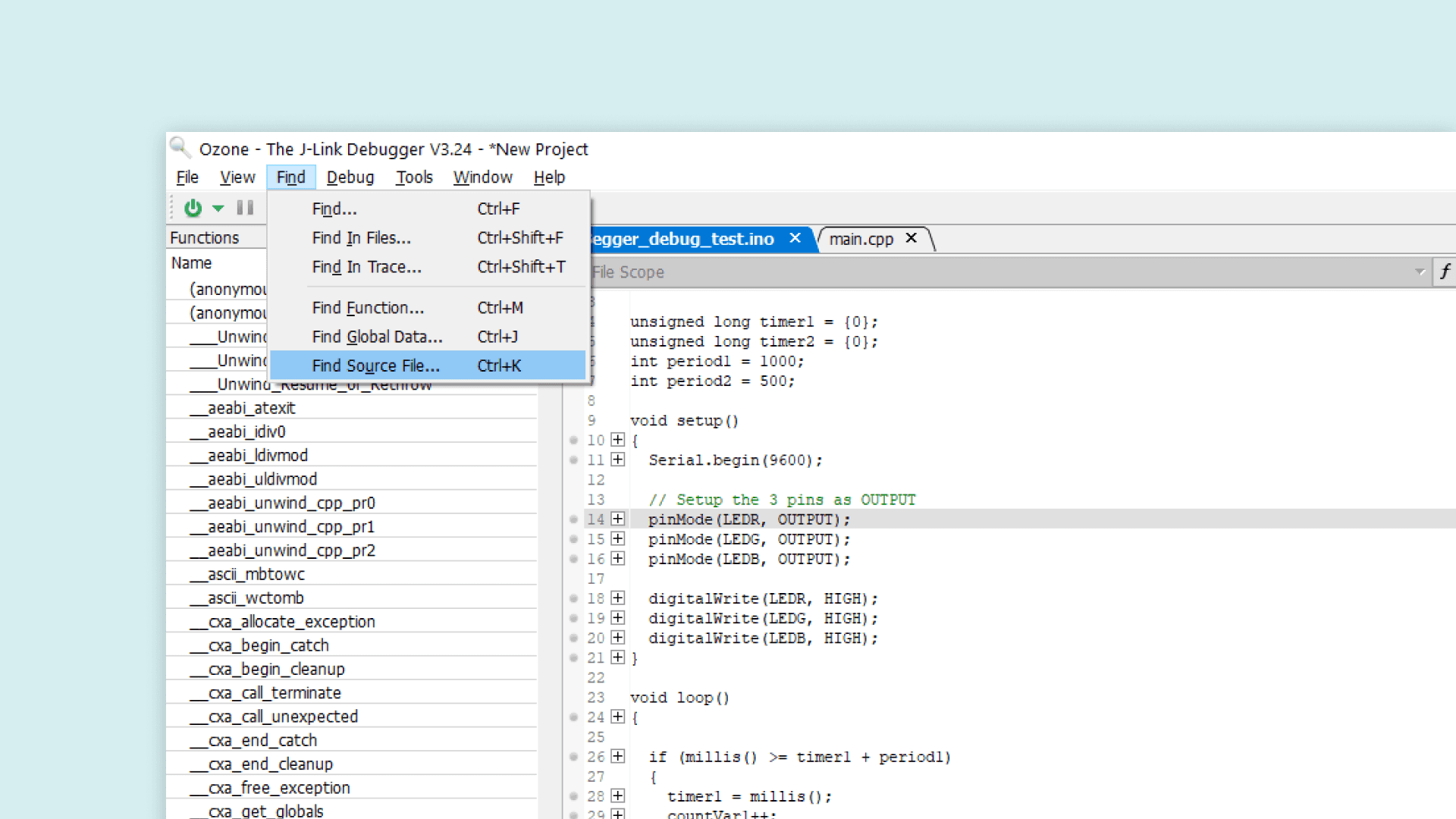Close the egger_debug_test.ino tab
Image resolution: width=1456 pixels, height=819 pixels.
795,238
